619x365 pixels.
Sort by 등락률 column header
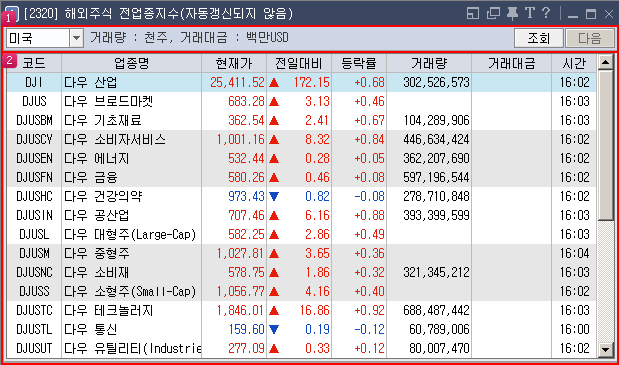point(359,63)
